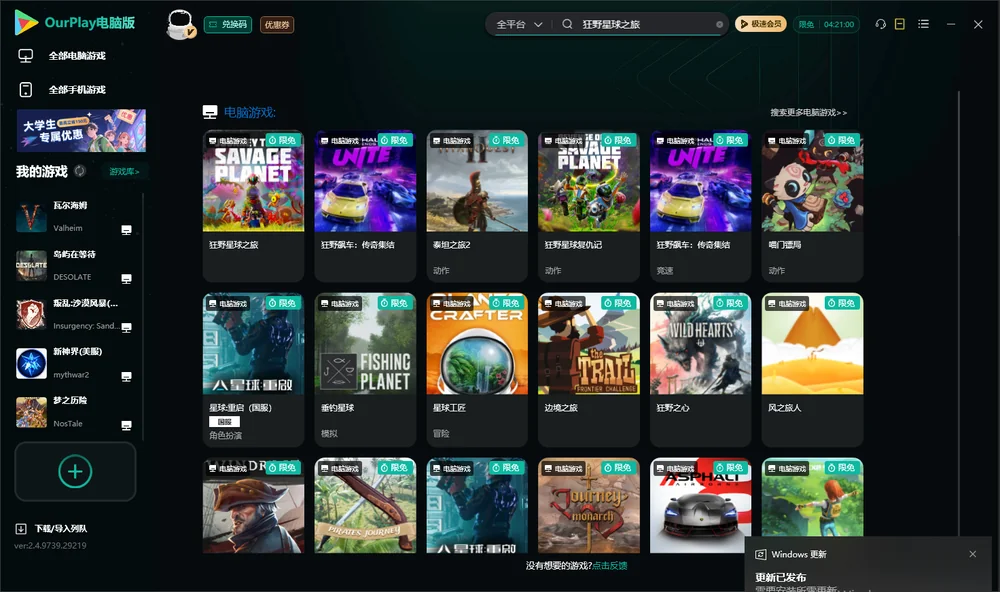Open the 狂野星球之旅 Savage Planet game card
The width and height of the screenshot is (1000, 592).
[253, 205]
